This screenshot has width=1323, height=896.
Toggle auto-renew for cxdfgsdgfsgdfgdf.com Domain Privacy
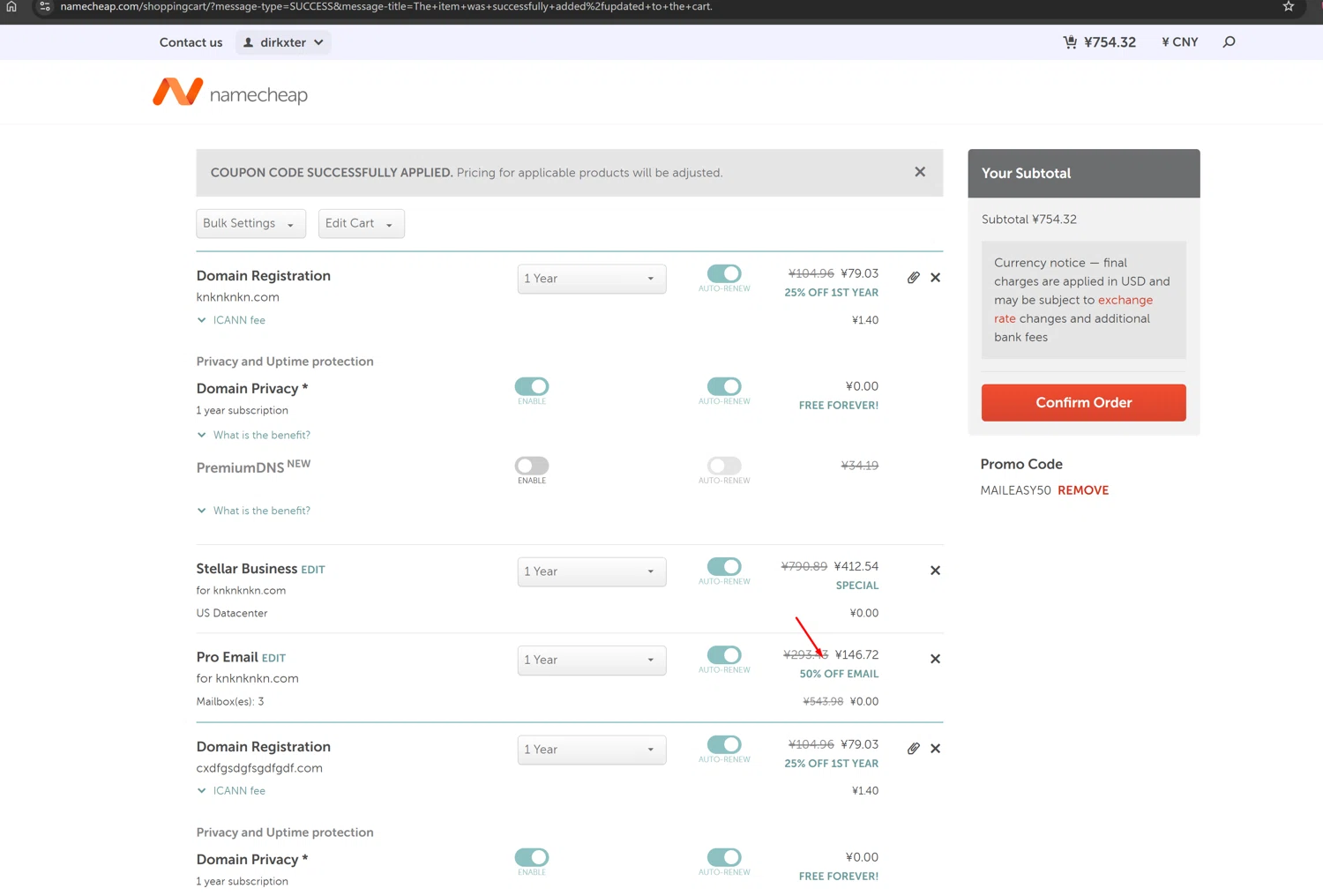(724, 857)
